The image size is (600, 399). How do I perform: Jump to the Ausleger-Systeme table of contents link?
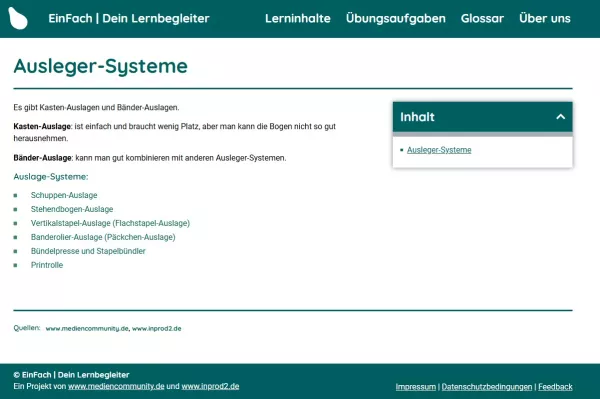(x=439, y=150)
